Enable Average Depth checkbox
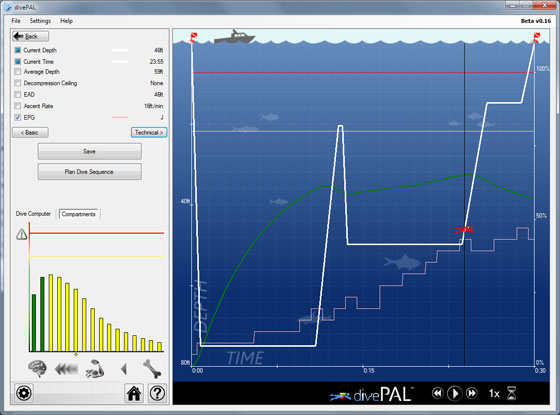 point(18,72)
